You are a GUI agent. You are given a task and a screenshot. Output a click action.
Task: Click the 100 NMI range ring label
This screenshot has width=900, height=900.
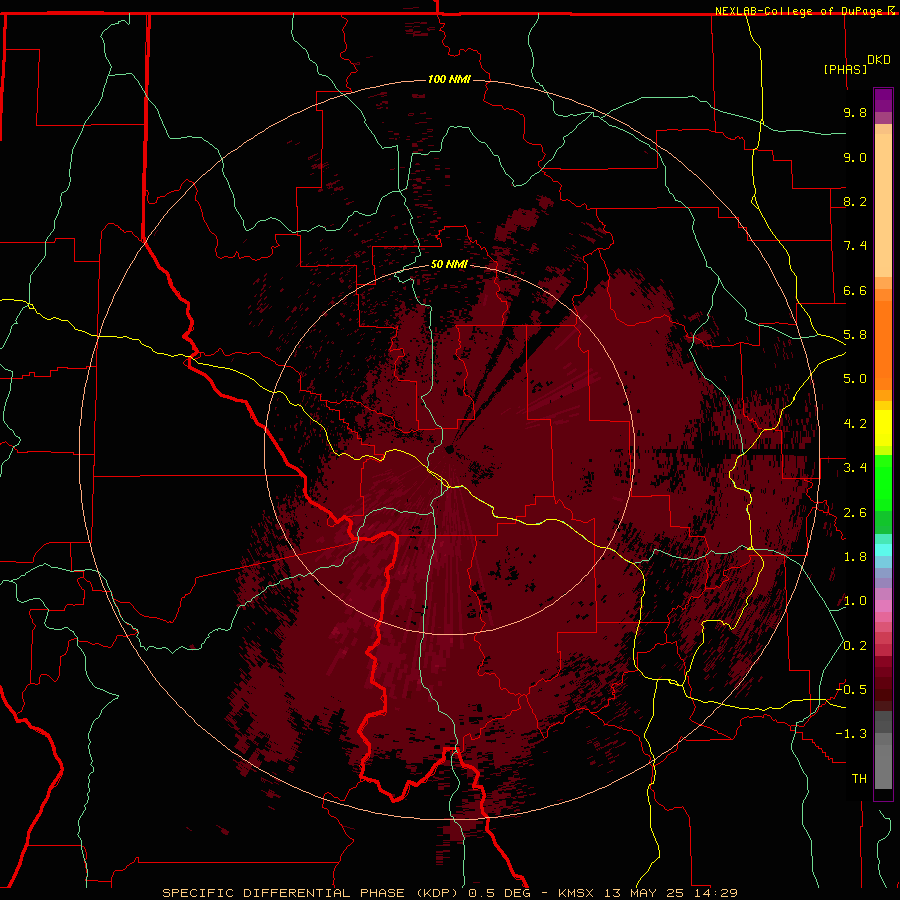tap(449, 79)
